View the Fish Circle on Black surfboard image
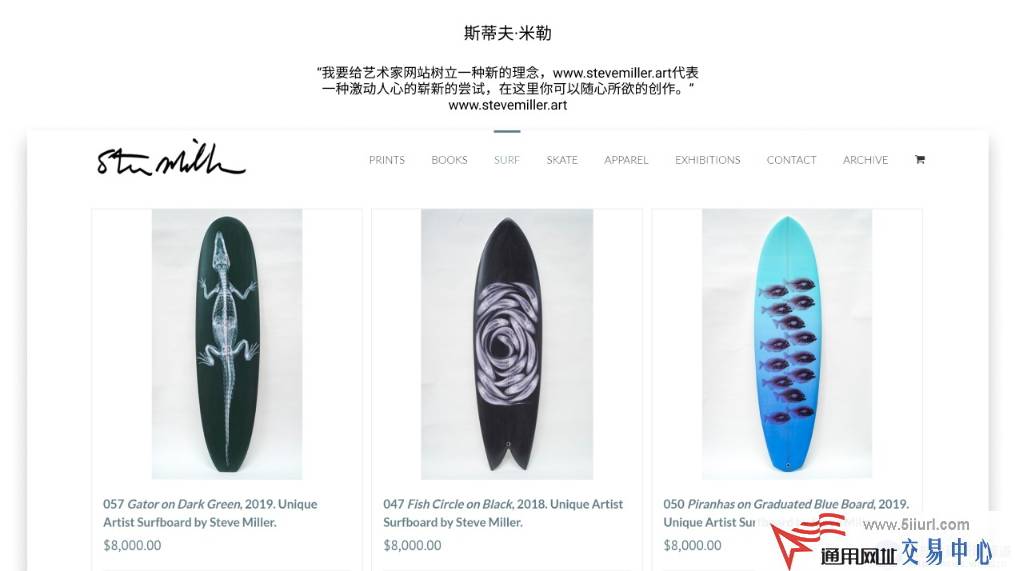Image resolution: width=1015 pixels, height=571 pixels. (507, 344)
